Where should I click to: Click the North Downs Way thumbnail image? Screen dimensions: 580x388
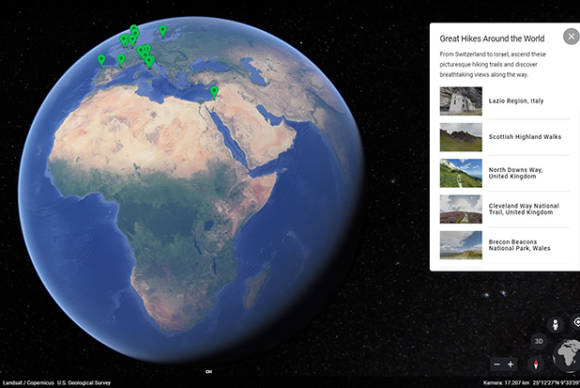point(461,173)
